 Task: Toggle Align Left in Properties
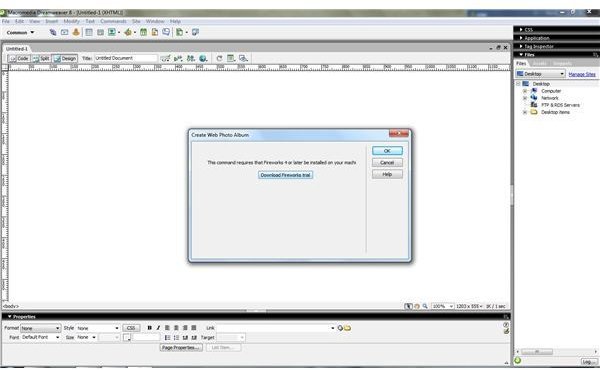167,328
